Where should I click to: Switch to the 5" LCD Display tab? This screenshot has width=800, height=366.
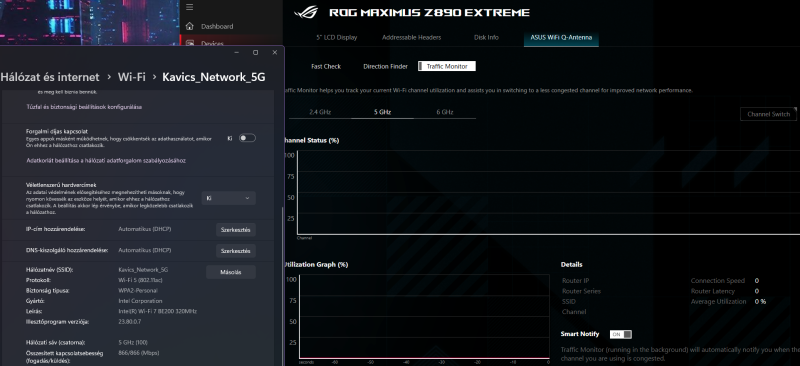pos(337,37)
